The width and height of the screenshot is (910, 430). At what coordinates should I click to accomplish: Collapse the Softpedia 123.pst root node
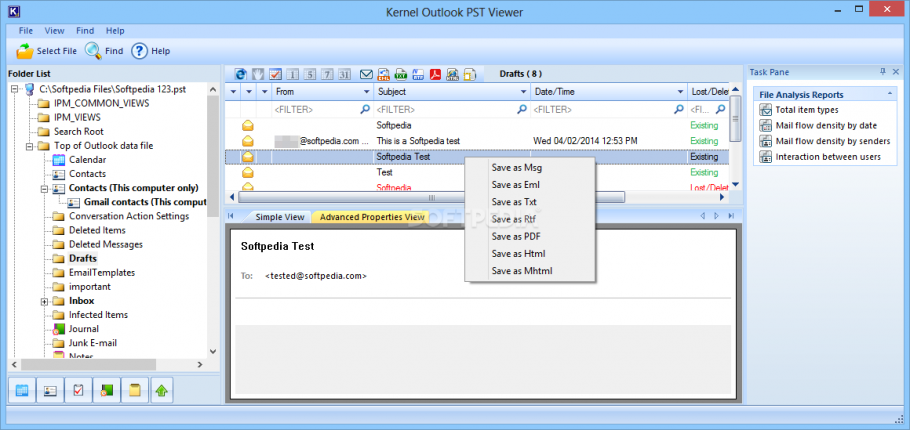click(15, 89)
